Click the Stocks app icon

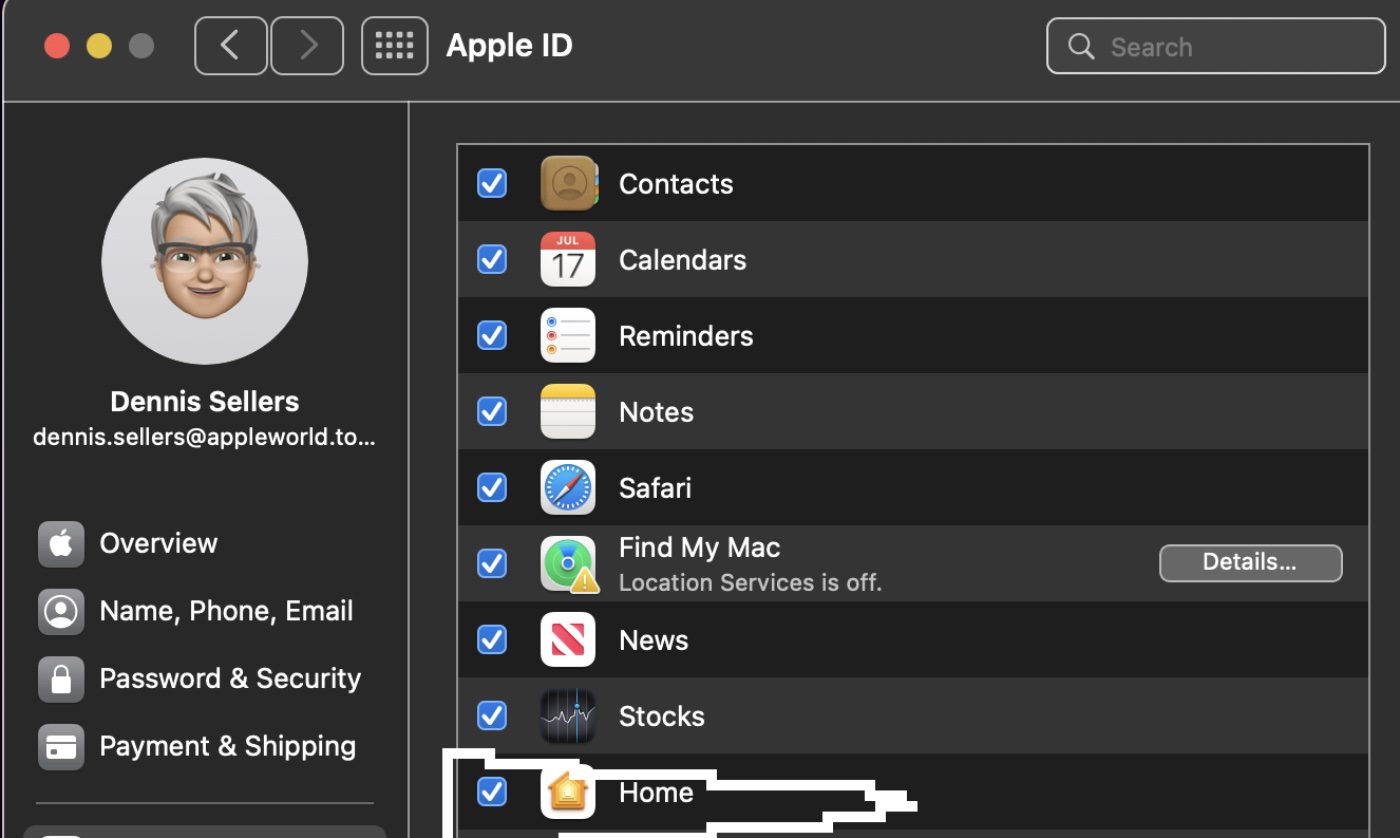[568, 715]
